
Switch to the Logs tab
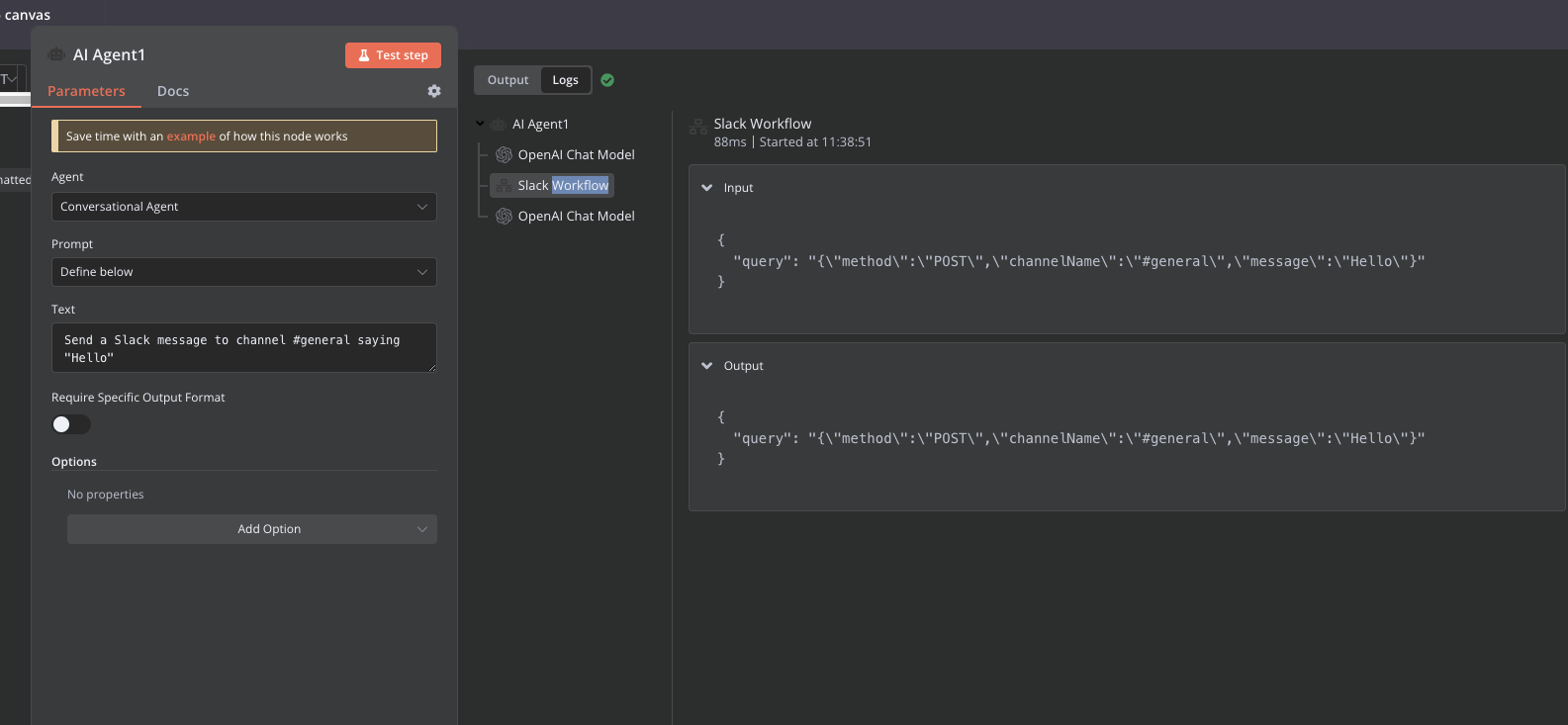[566, 80]
